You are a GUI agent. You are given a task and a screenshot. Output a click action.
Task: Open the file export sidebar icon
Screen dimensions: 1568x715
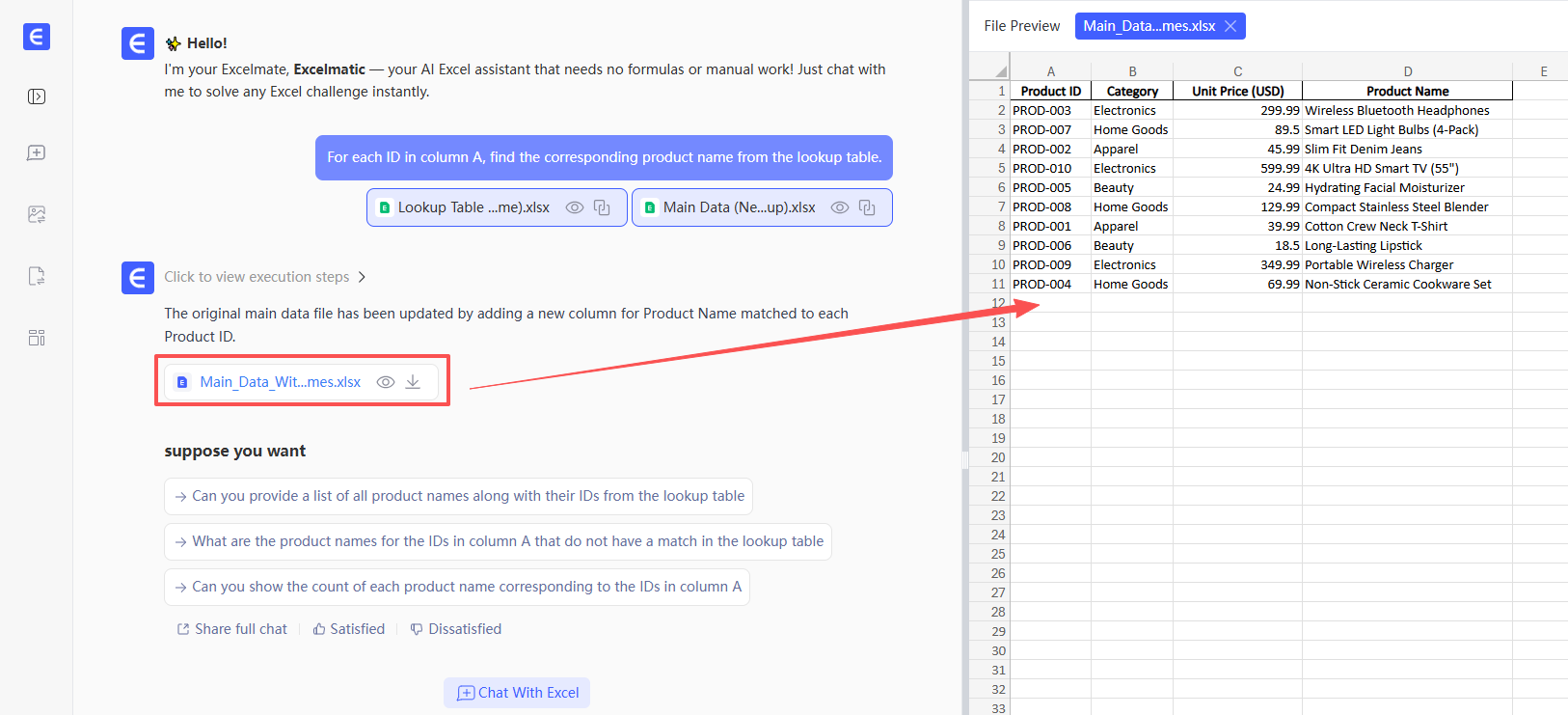click(x=37, y=276)
